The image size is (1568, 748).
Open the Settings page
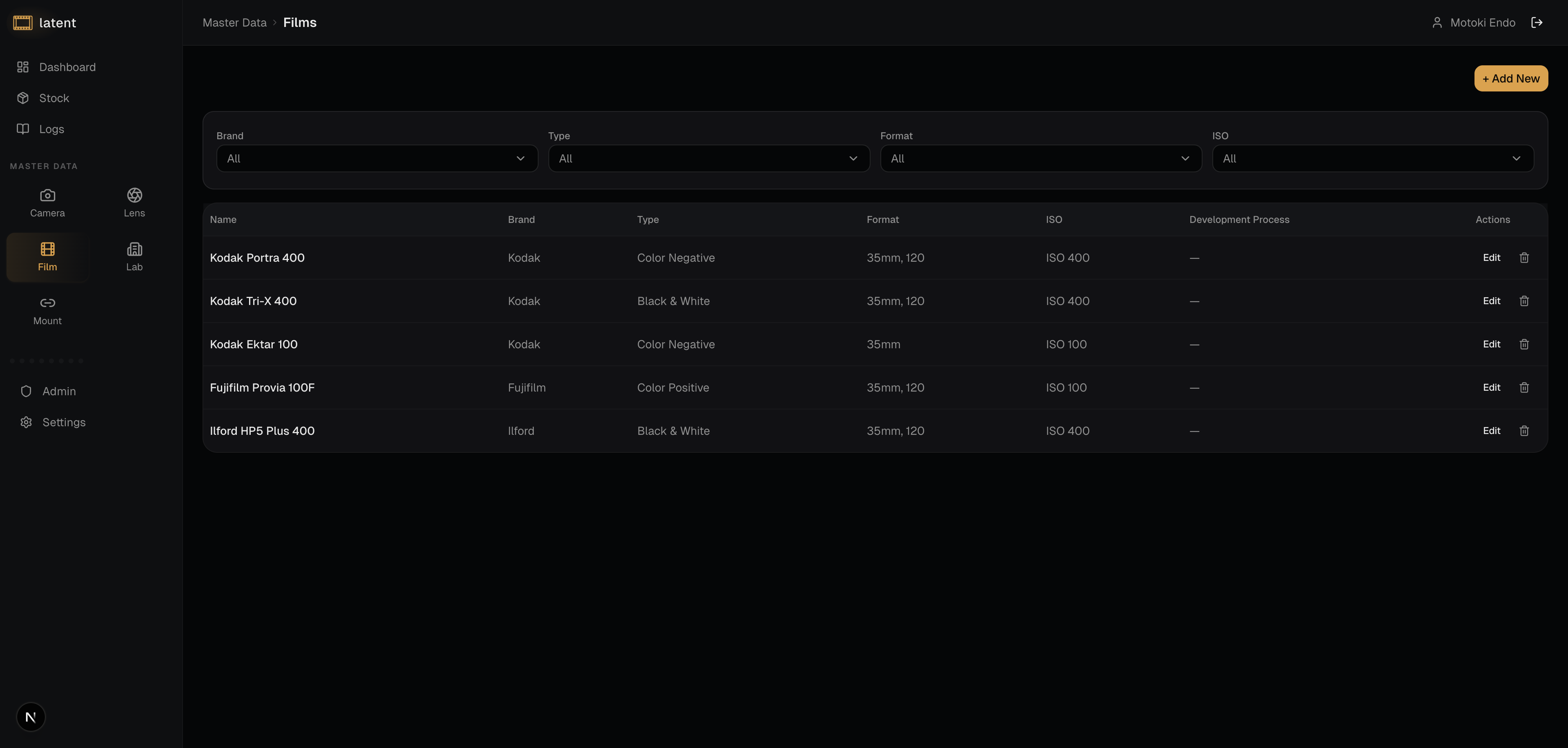pos(63,423)
